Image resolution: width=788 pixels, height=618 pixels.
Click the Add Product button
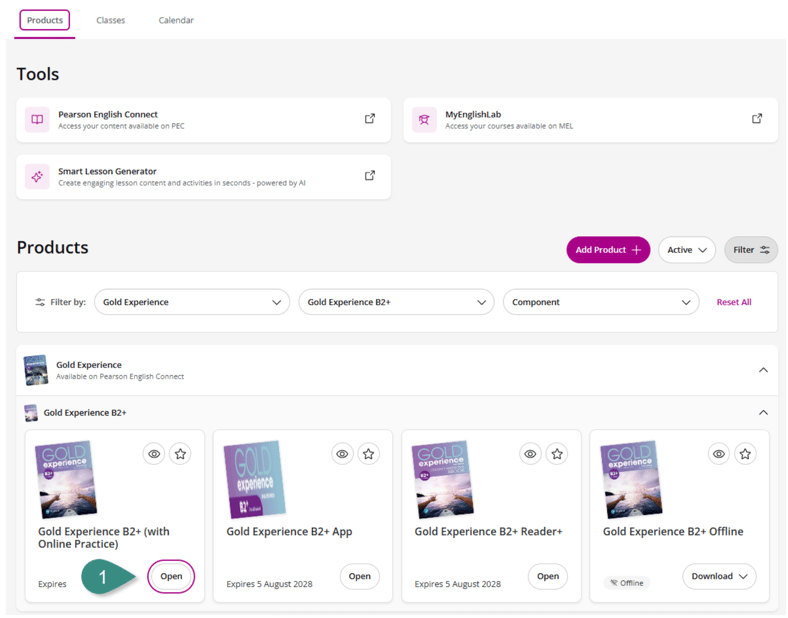tap(607, 250)
